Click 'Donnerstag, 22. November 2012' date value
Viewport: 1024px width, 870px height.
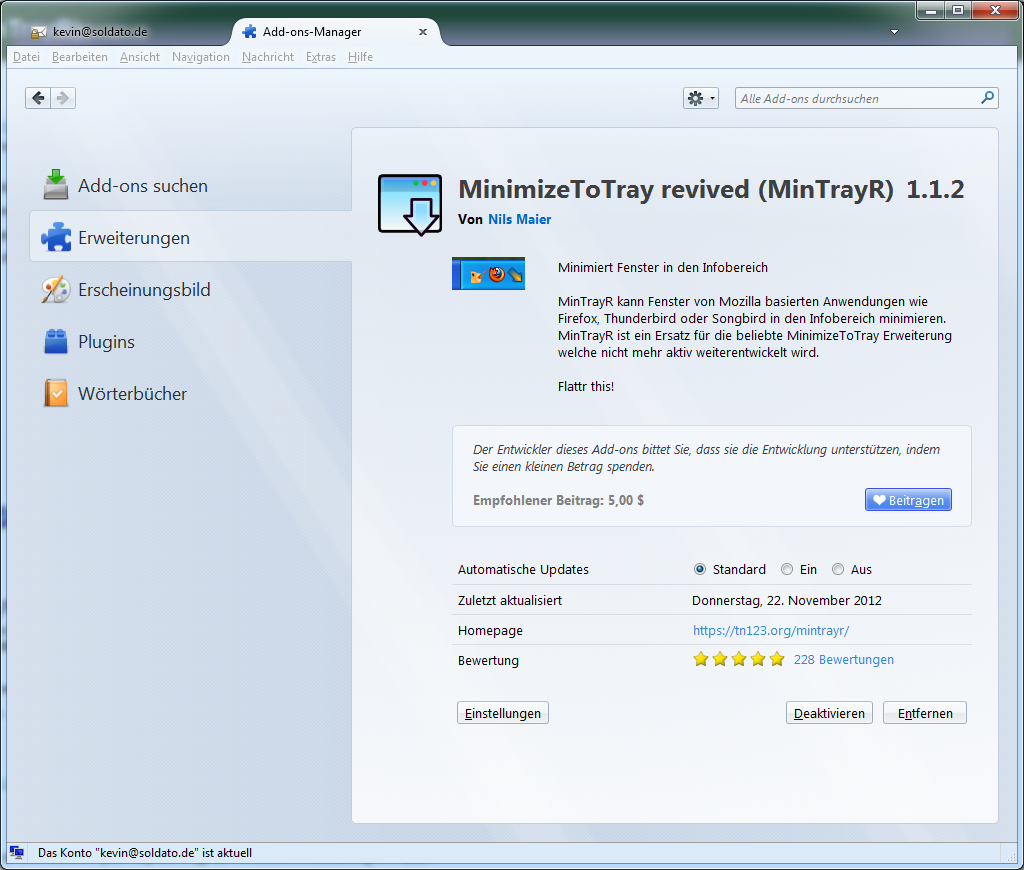pyautogui.click(x=787, y=600)
